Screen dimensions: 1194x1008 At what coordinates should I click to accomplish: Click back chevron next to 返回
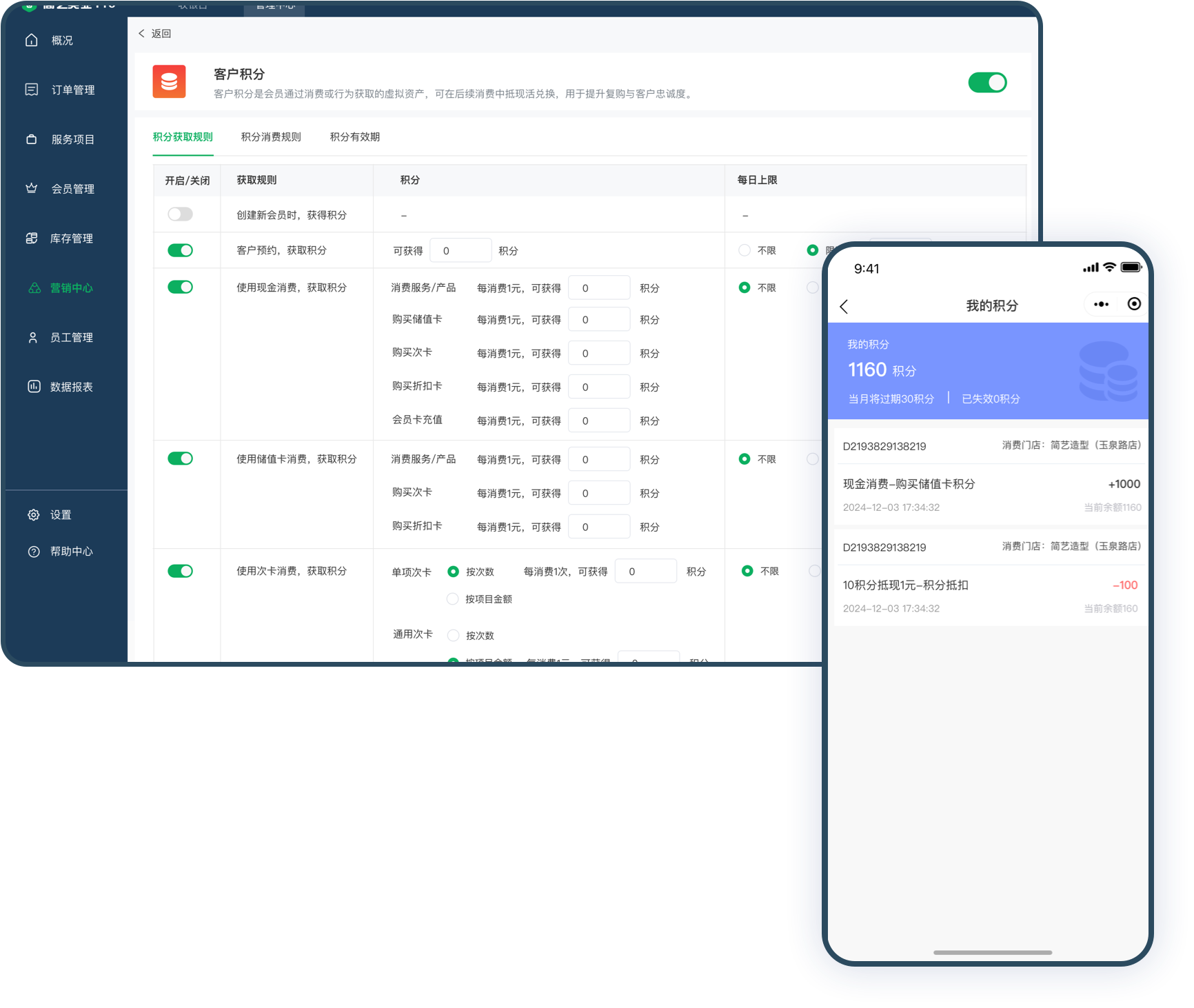pos(142,33)
